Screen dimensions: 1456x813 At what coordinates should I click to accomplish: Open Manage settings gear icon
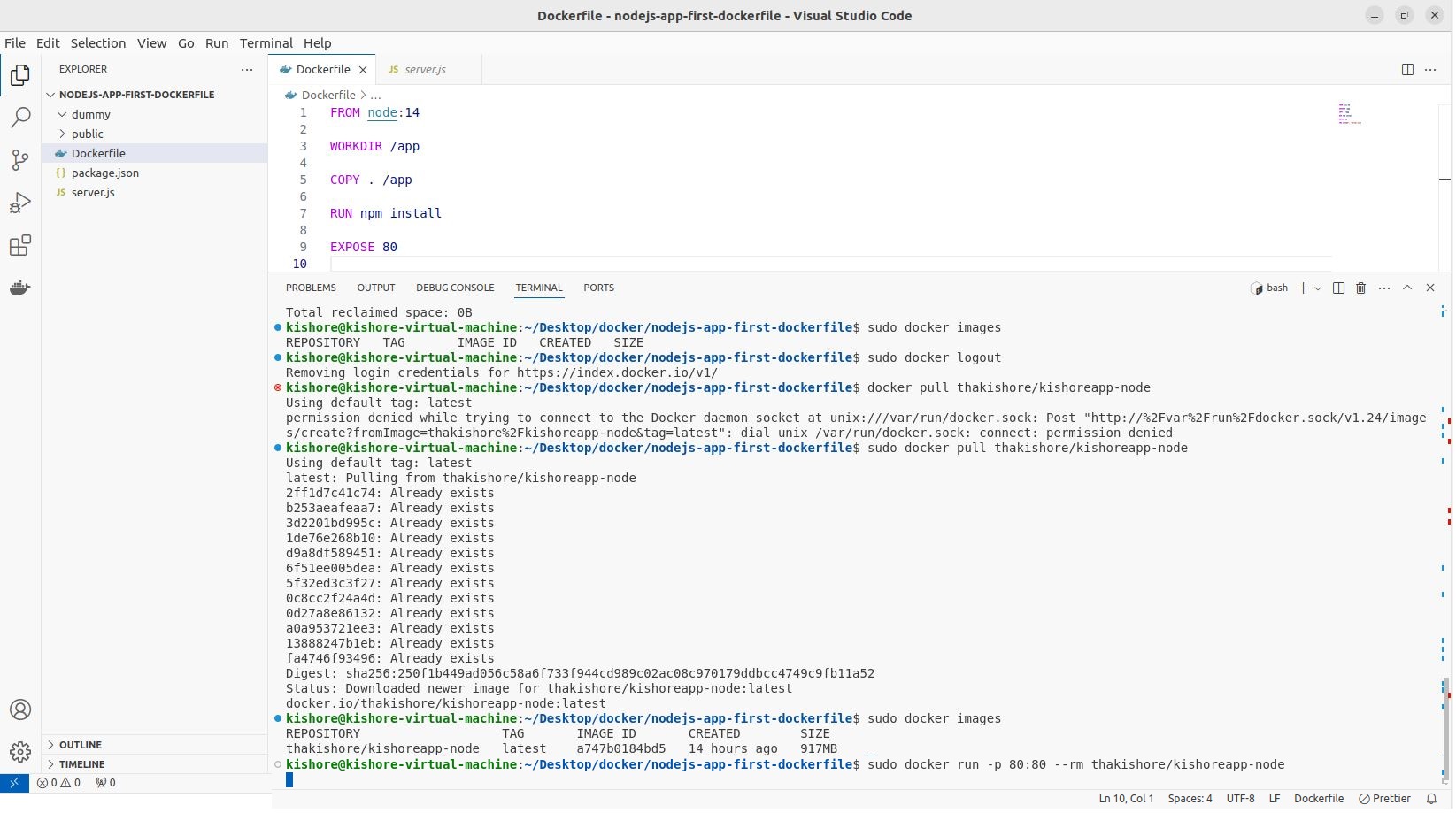[x=19, y=752]
